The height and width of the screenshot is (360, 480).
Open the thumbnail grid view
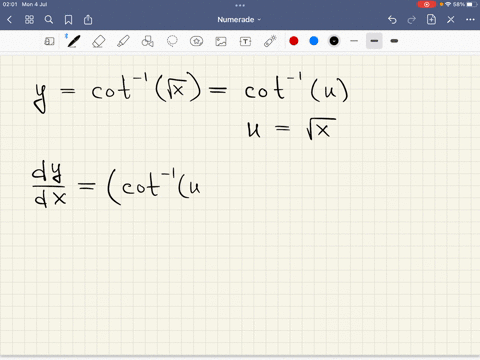click(29, 20)
